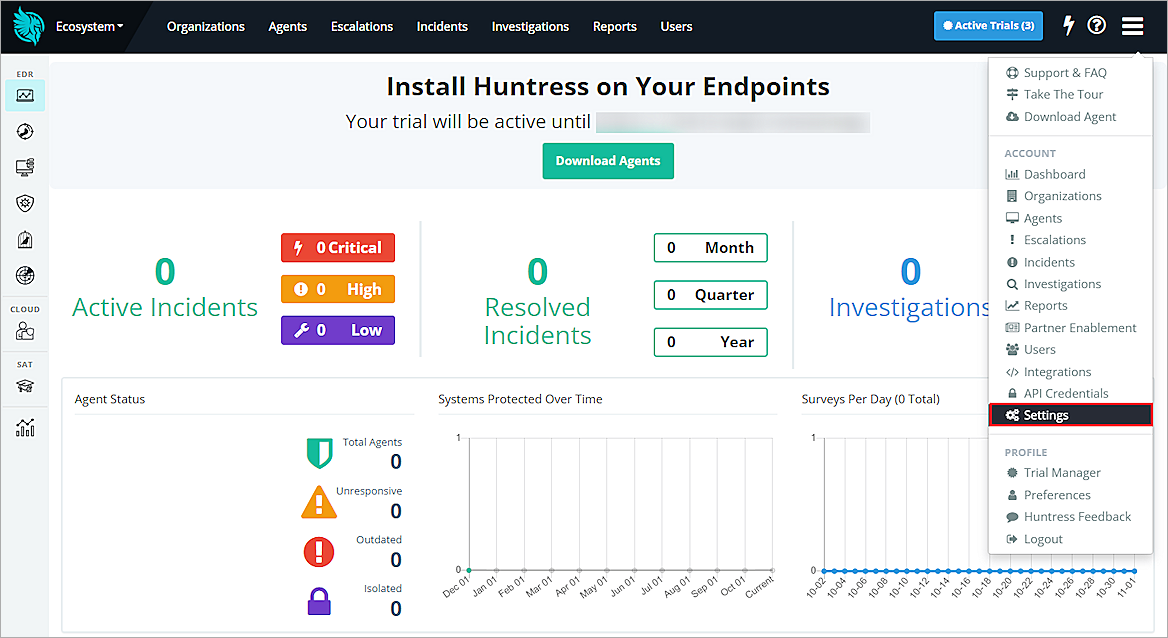
Task: Click the Active Trials button
Action: click(988, 25)
